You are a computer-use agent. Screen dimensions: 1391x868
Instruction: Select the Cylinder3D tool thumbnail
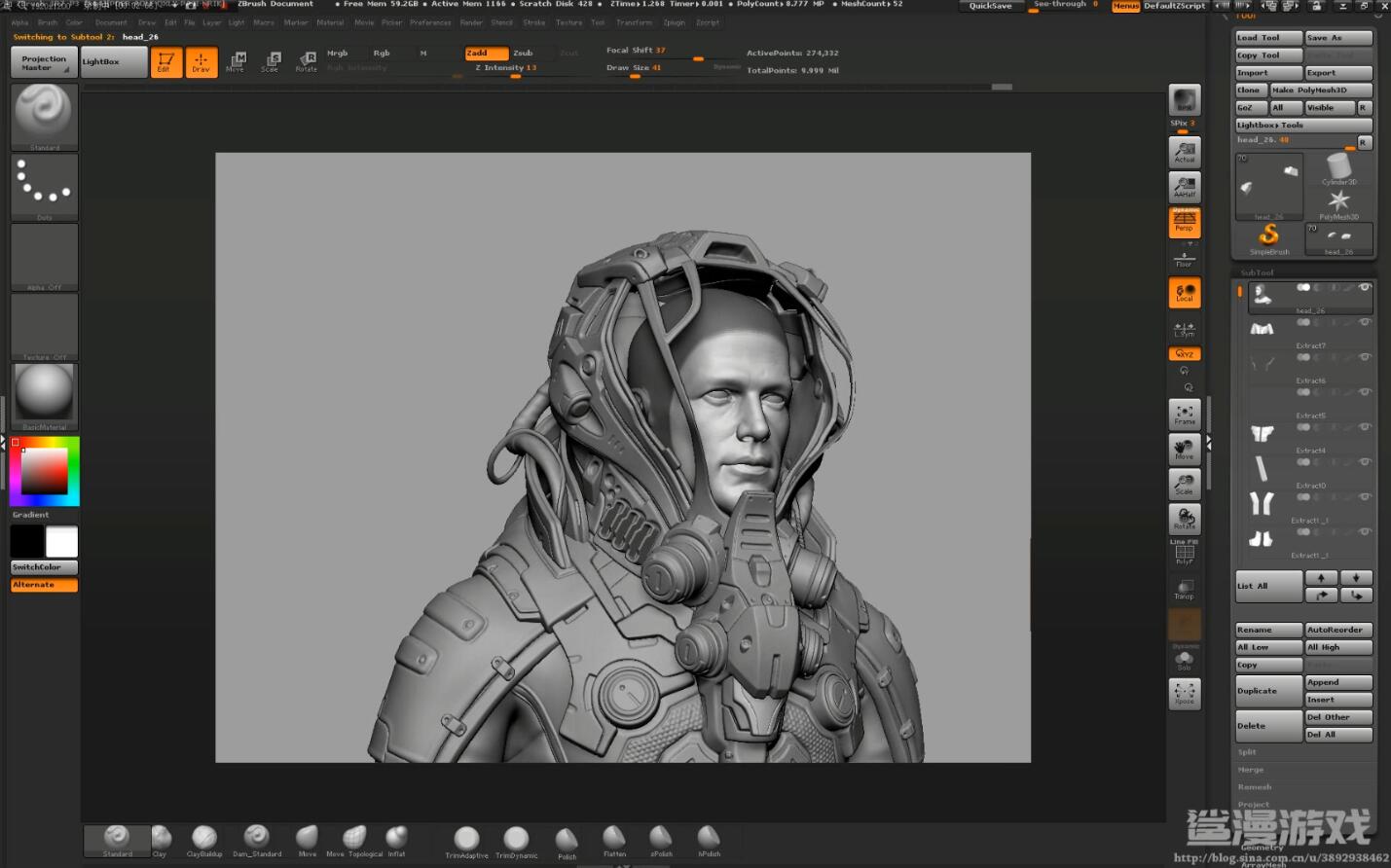click(1338, 169)
